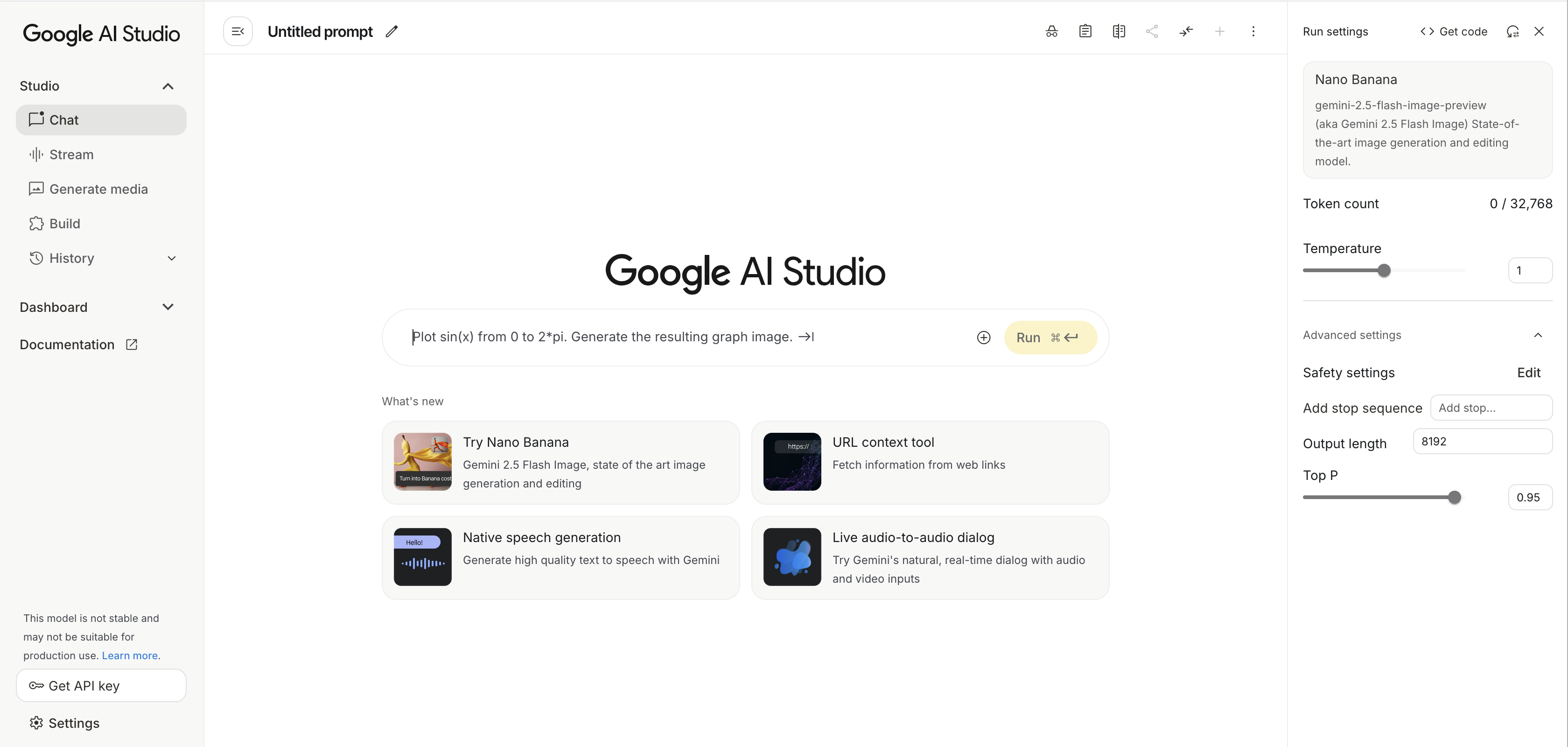Expand the Dashboard section chevron
1568x747 pixels.
[168, 308]
